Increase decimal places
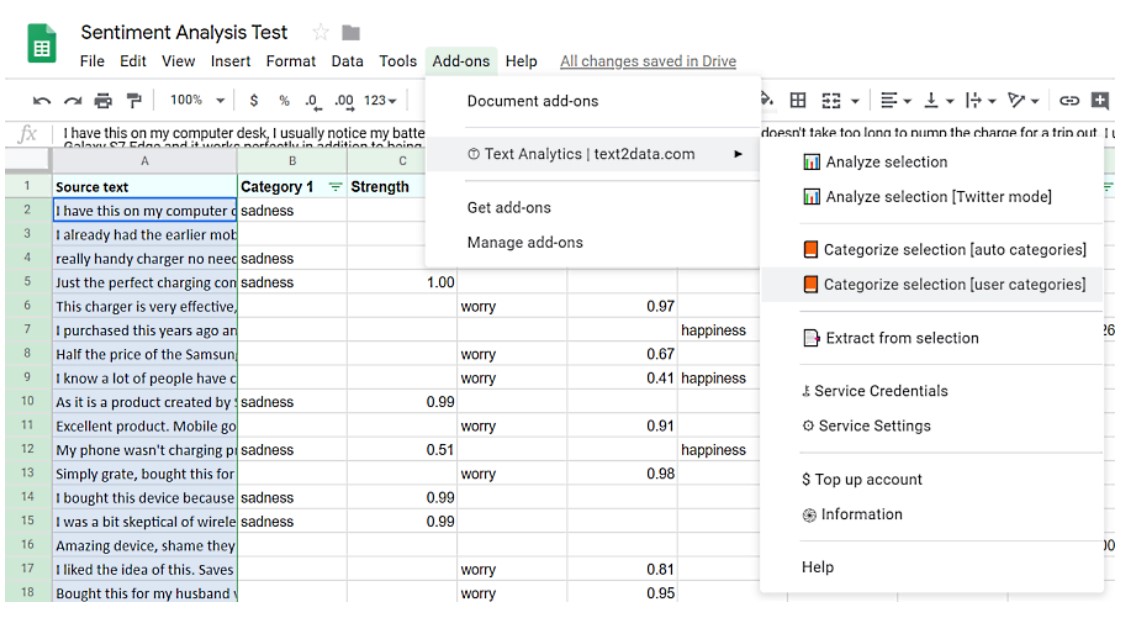 point(344,102)
